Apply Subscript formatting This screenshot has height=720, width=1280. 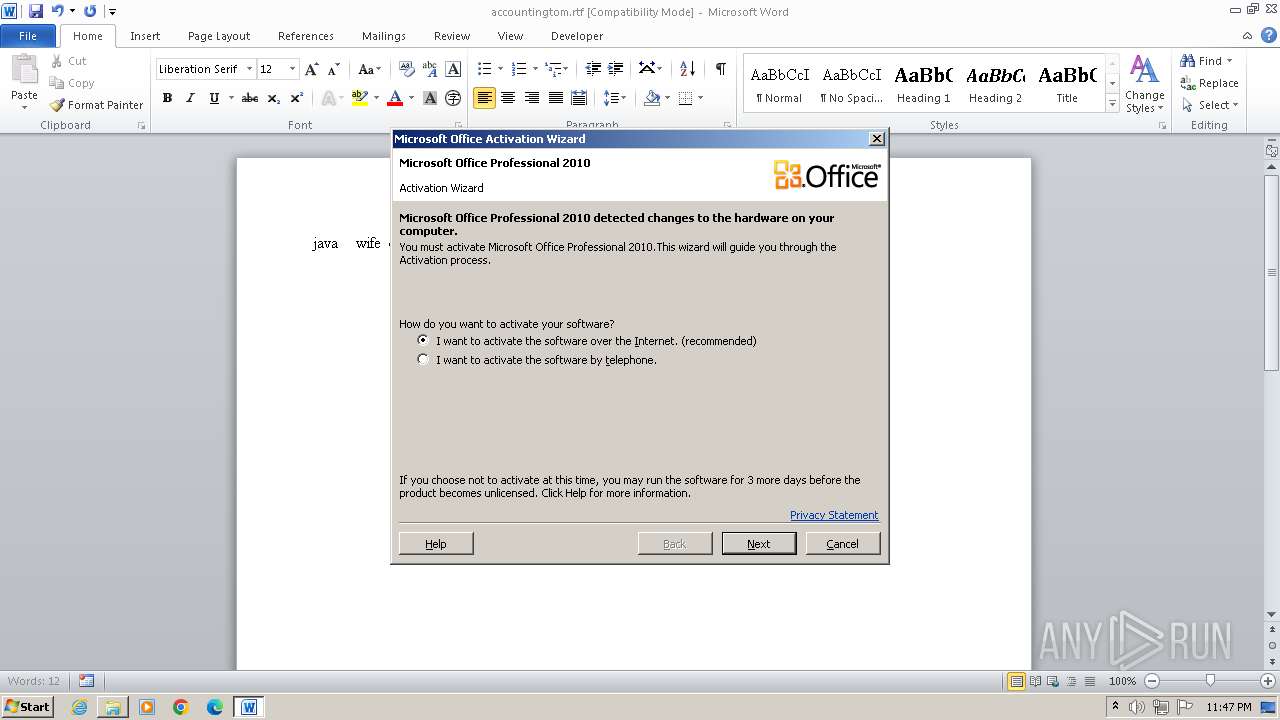point(274,98)
